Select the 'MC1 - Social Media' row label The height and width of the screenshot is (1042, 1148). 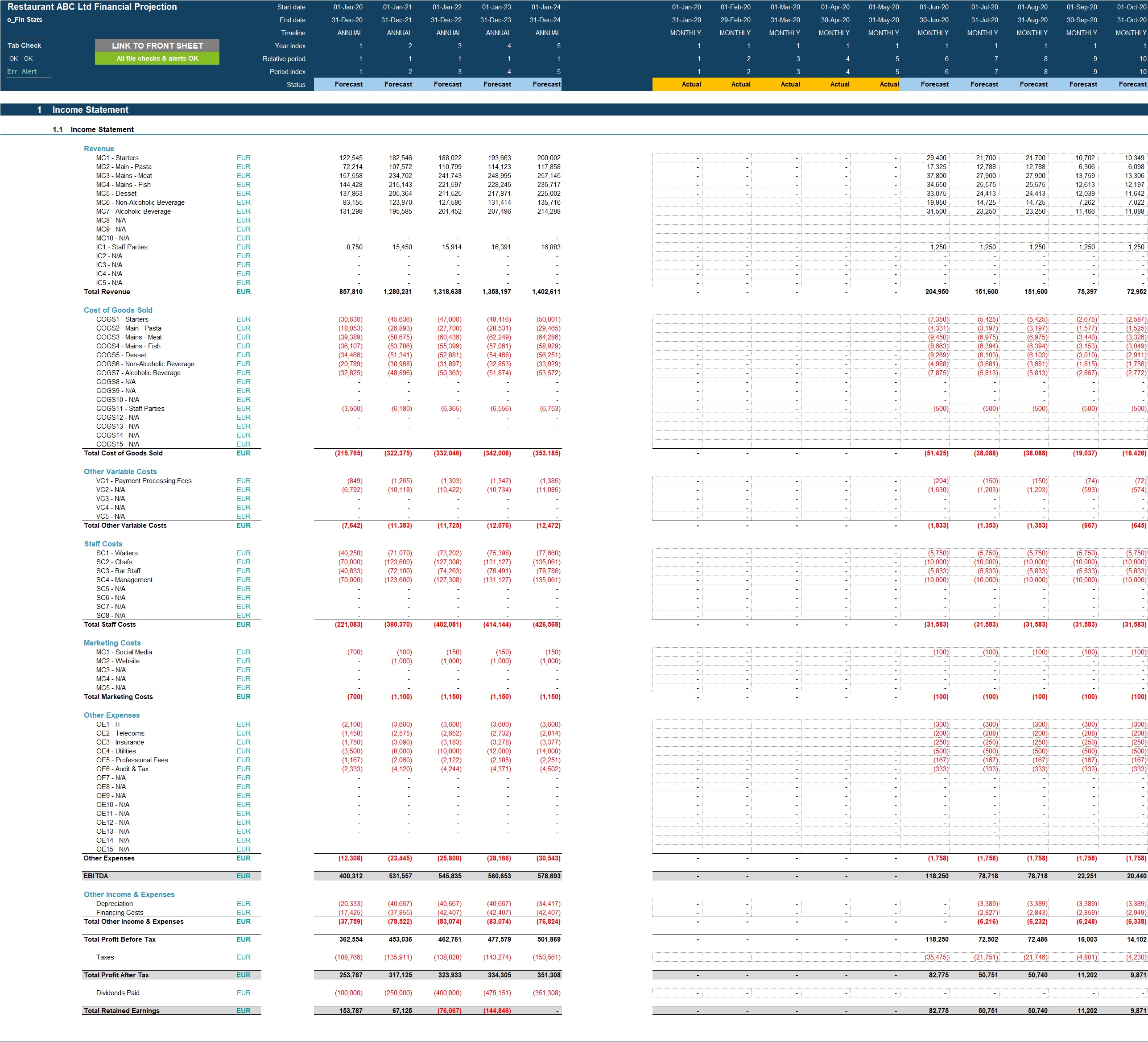124,652
